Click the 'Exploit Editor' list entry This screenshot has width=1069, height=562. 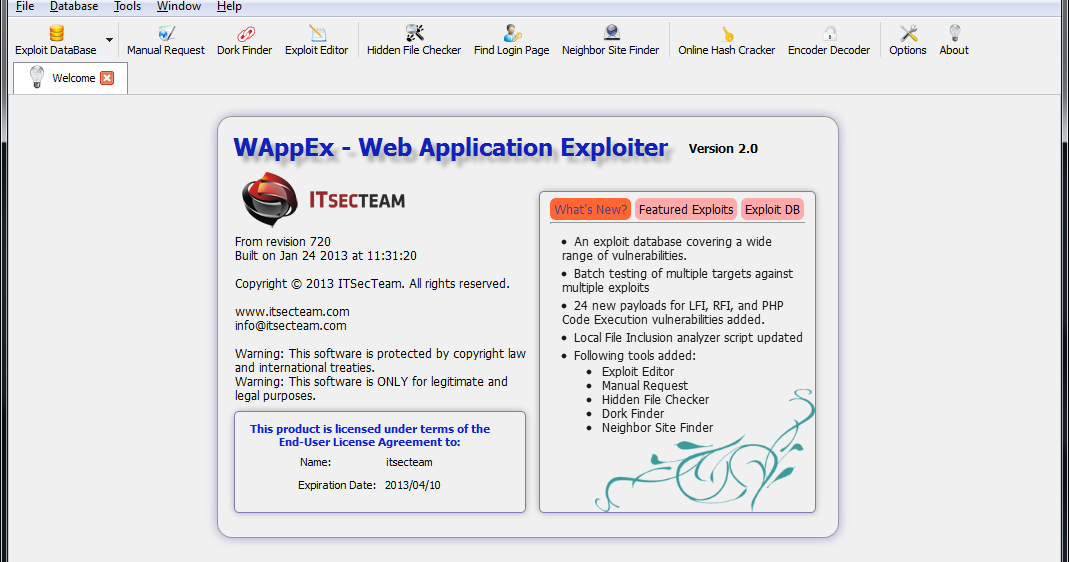tap(637, 372)
